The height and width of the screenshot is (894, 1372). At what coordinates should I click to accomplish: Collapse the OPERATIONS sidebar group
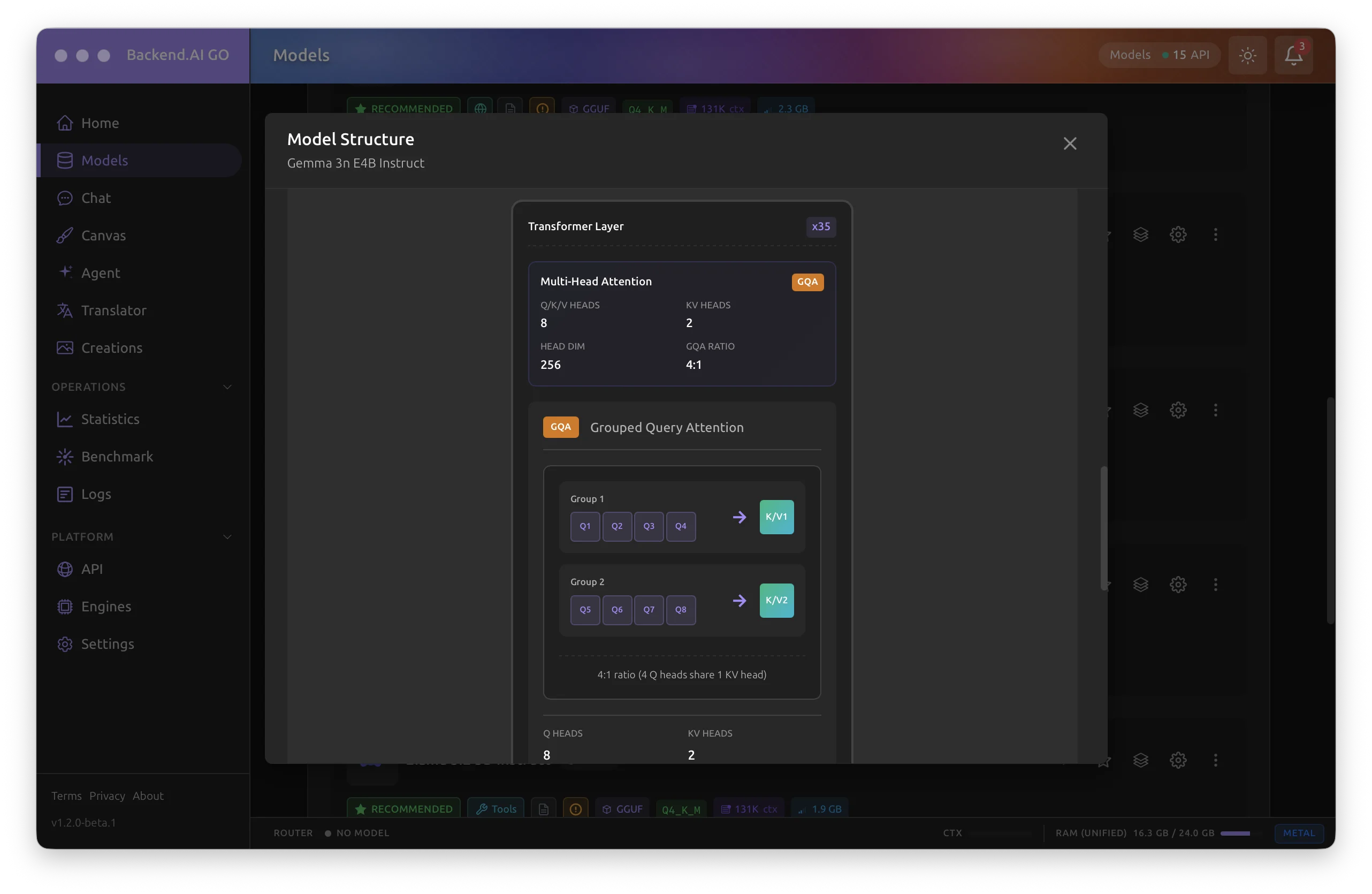(x=227, y=387)
